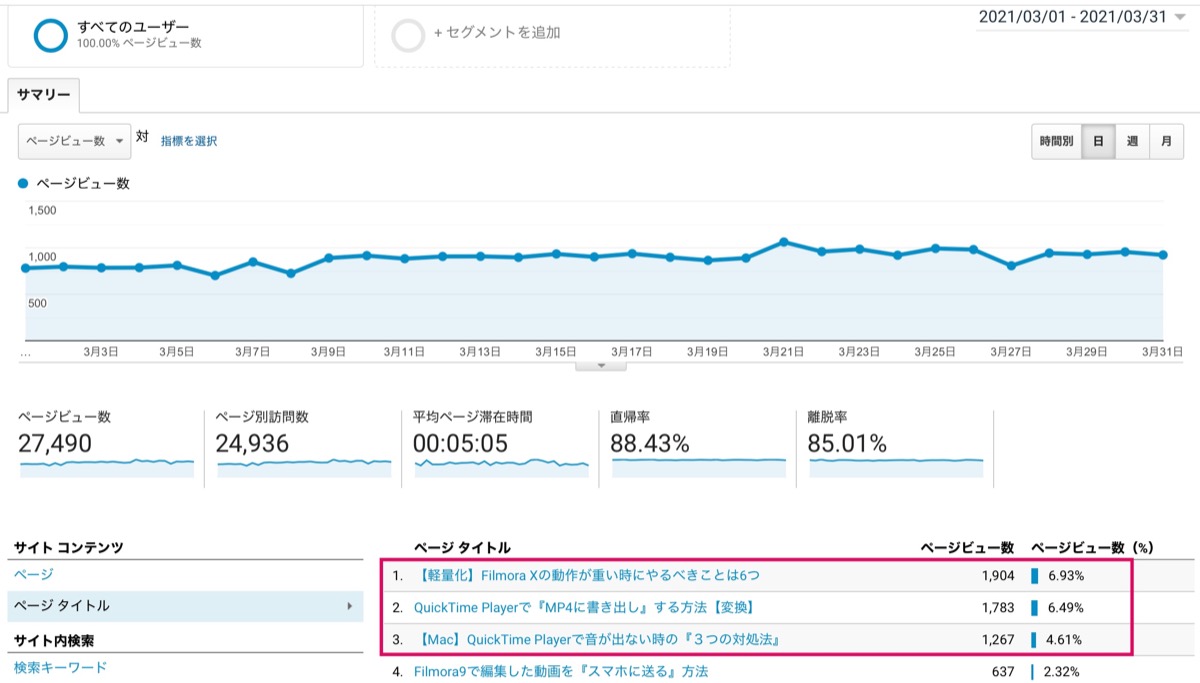The width and height of the screenshot is (1200, 683).
Task: Select the 時間別 graph interval
Action: 1056,141
